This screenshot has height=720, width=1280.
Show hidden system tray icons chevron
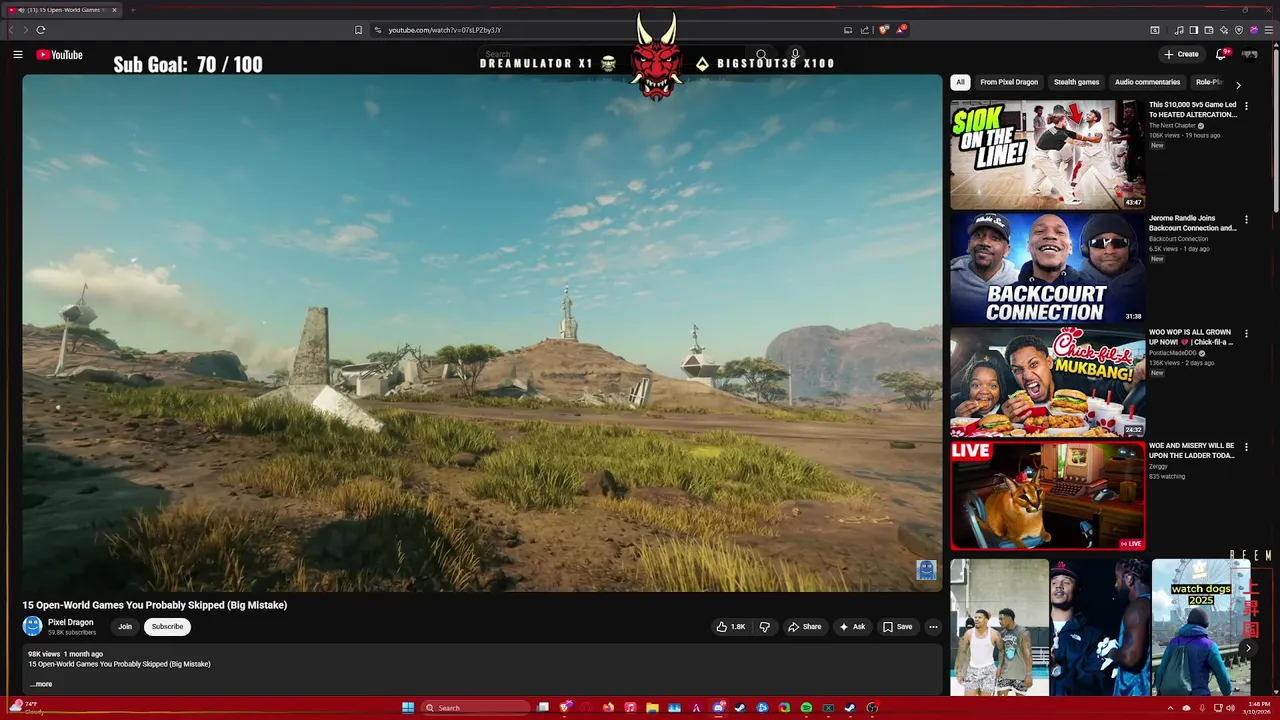(x=1171, y=708)
